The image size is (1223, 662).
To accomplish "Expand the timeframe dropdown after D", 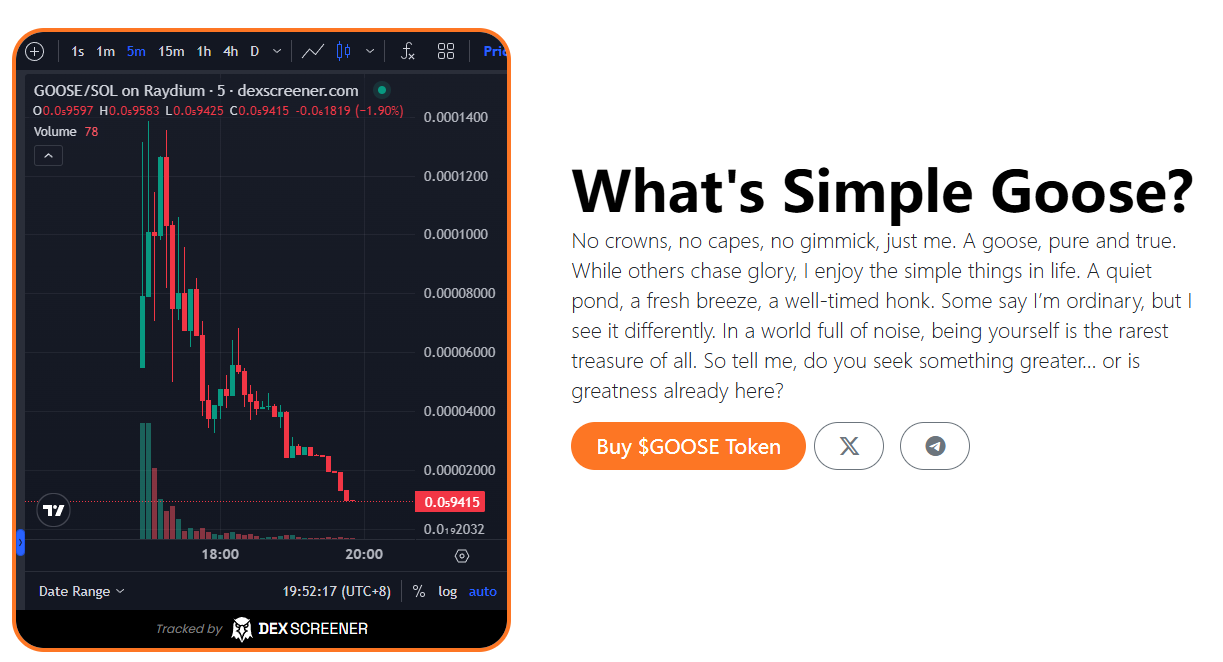I will [277, 51].
